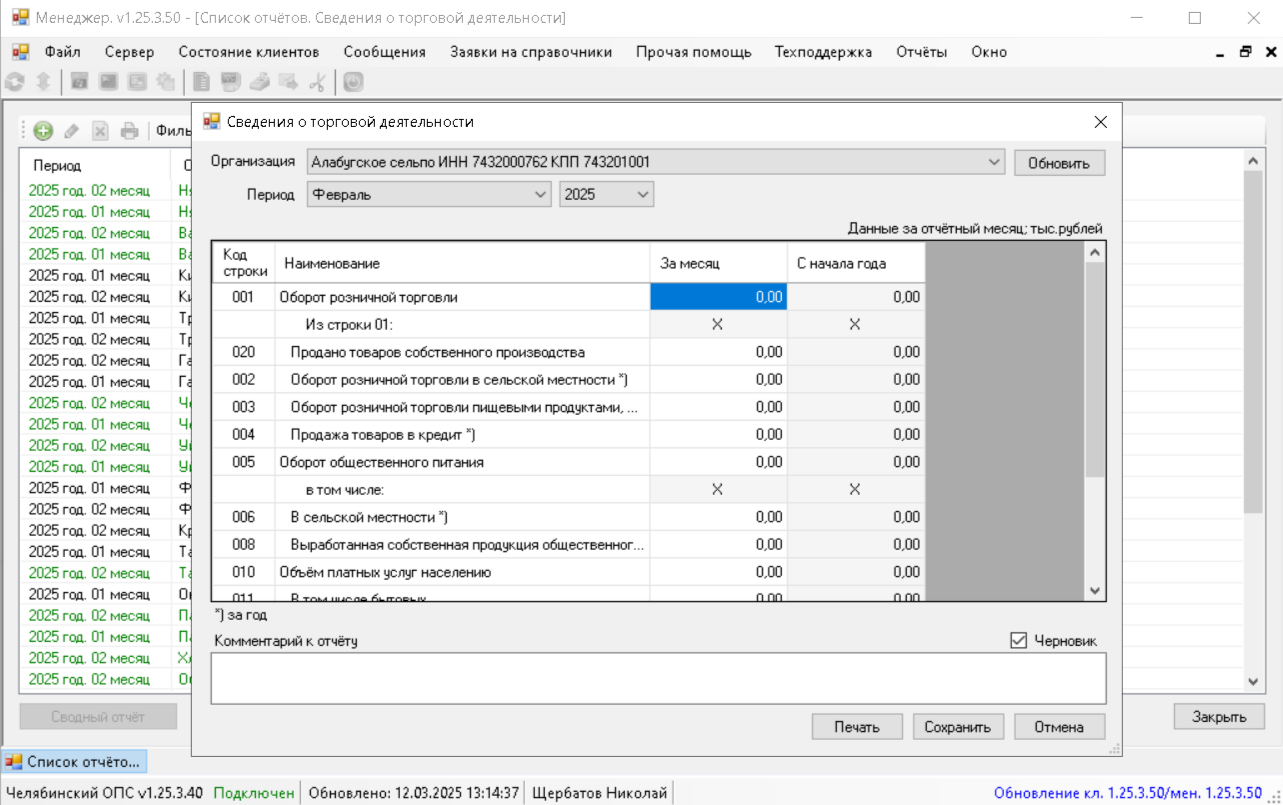
Task: Open the Сообщения menu
Action: 384,52
